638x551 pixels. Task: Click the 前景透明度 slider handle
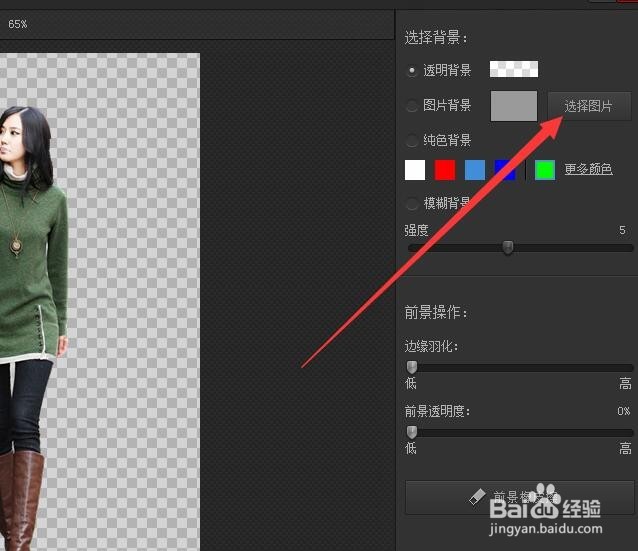tap(411, 432)
